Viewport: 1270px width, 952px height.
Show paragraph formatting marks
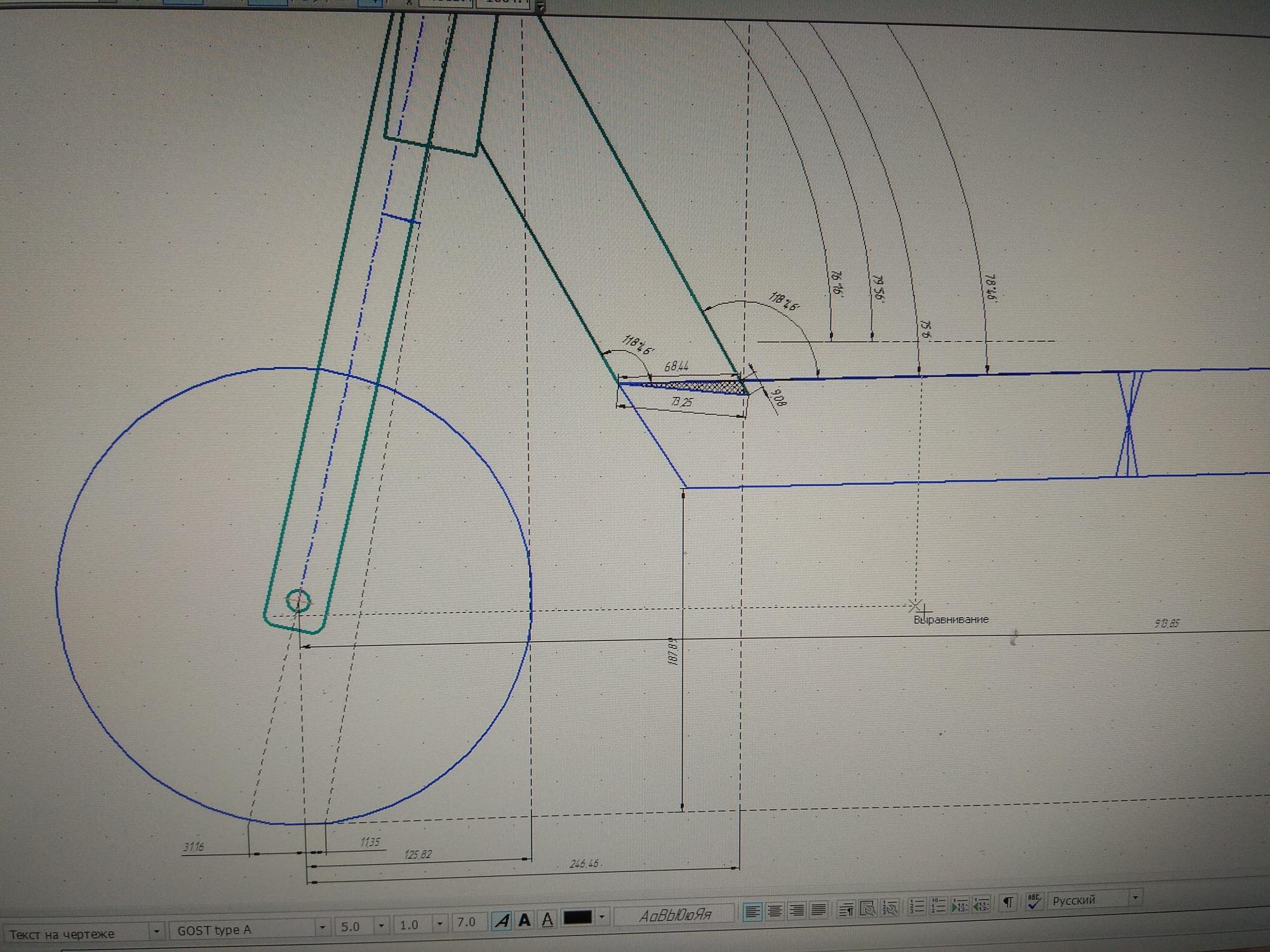(1008, 902)
